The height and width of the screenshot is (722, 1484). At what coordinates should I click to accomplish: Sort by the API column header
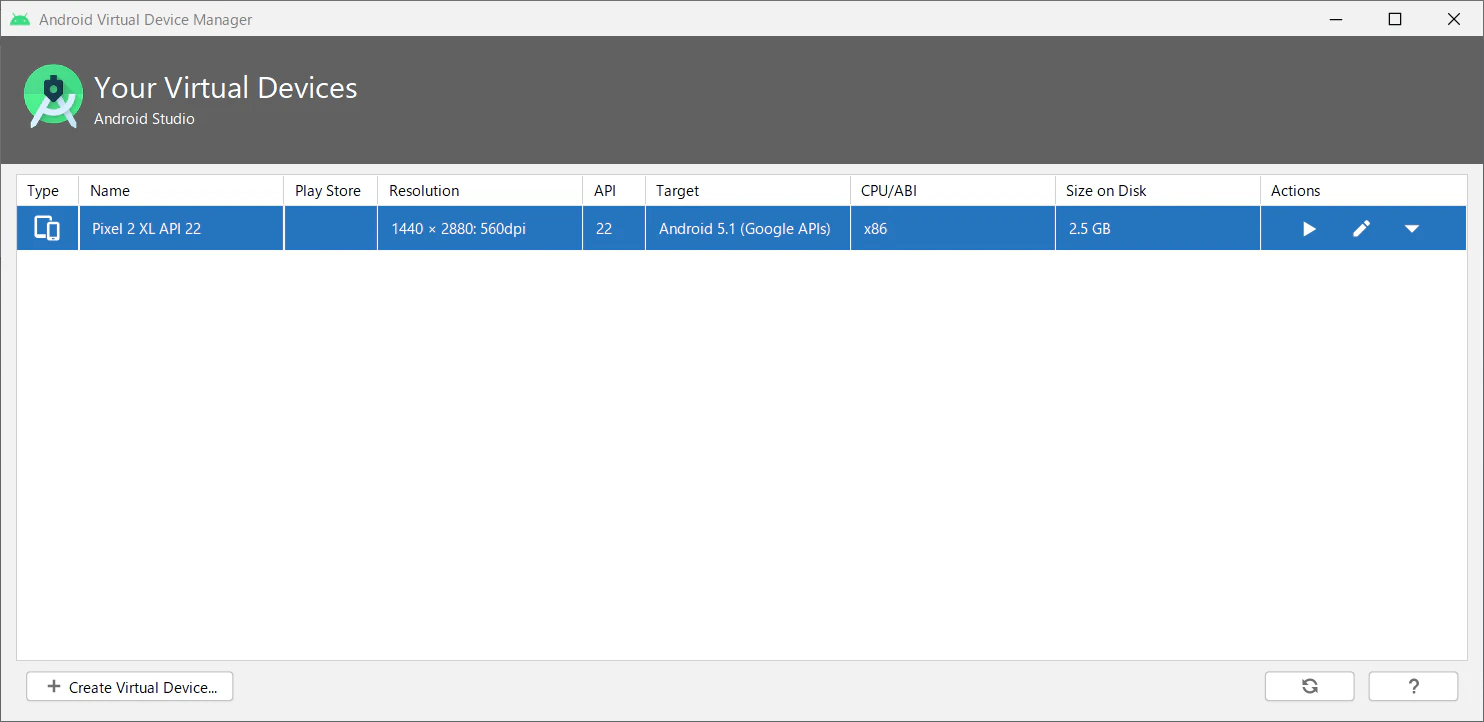614,191
